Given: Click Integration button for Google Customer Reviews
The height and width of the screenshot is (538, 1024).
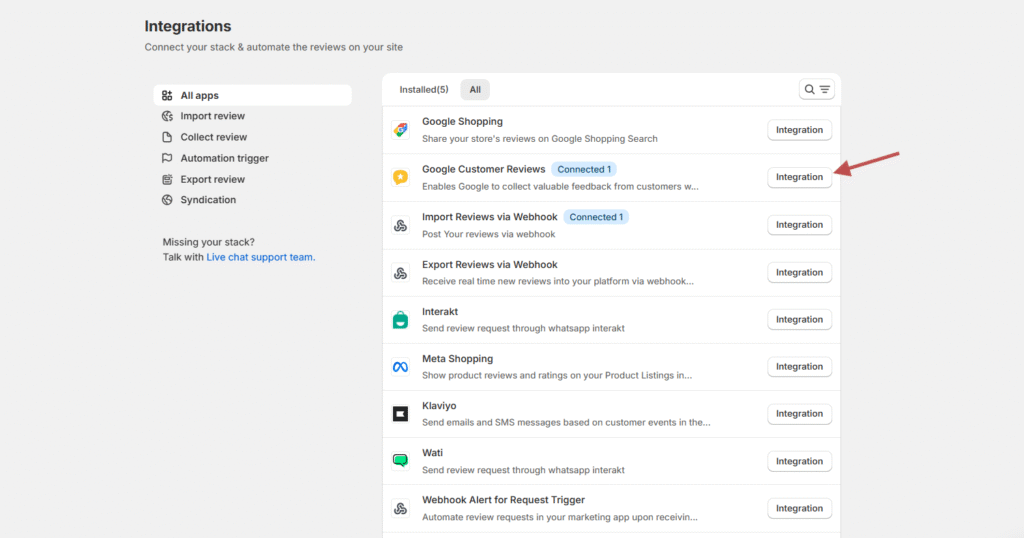Looking at the screenshot, I should [x=799, y=177].
